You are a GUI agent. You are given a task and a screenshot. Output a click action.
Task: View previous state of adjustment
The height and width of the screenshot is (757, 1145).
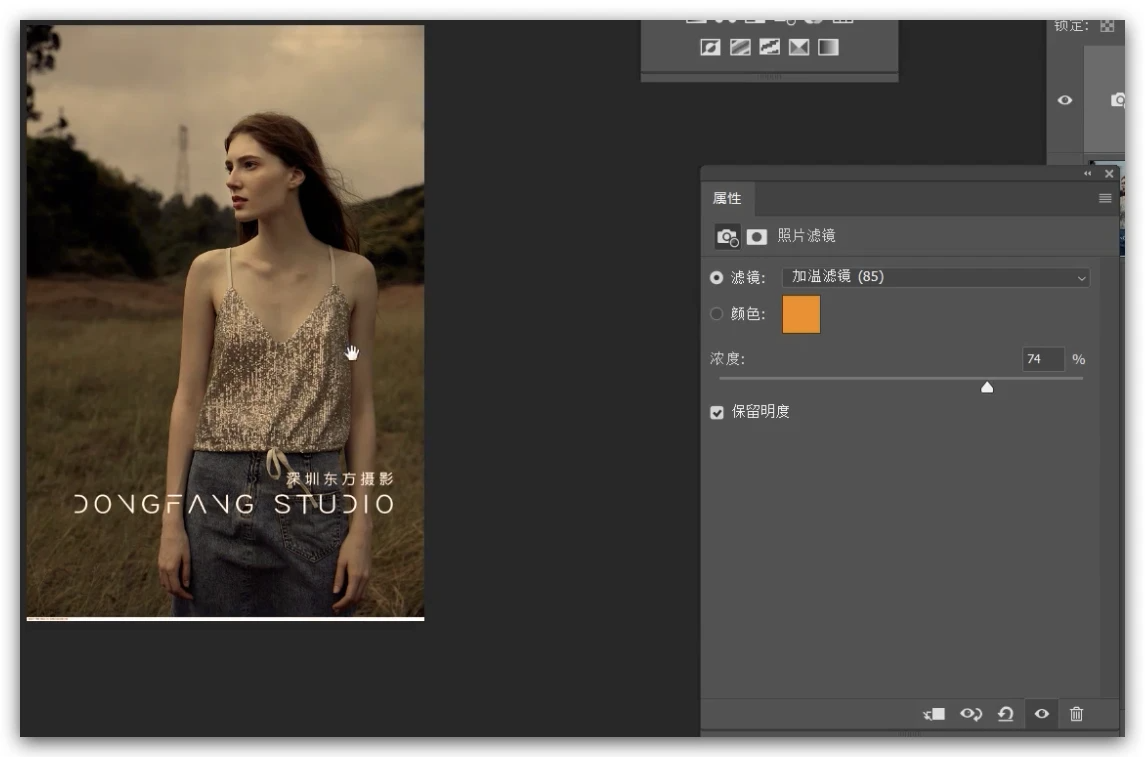(x=970, y=714)
